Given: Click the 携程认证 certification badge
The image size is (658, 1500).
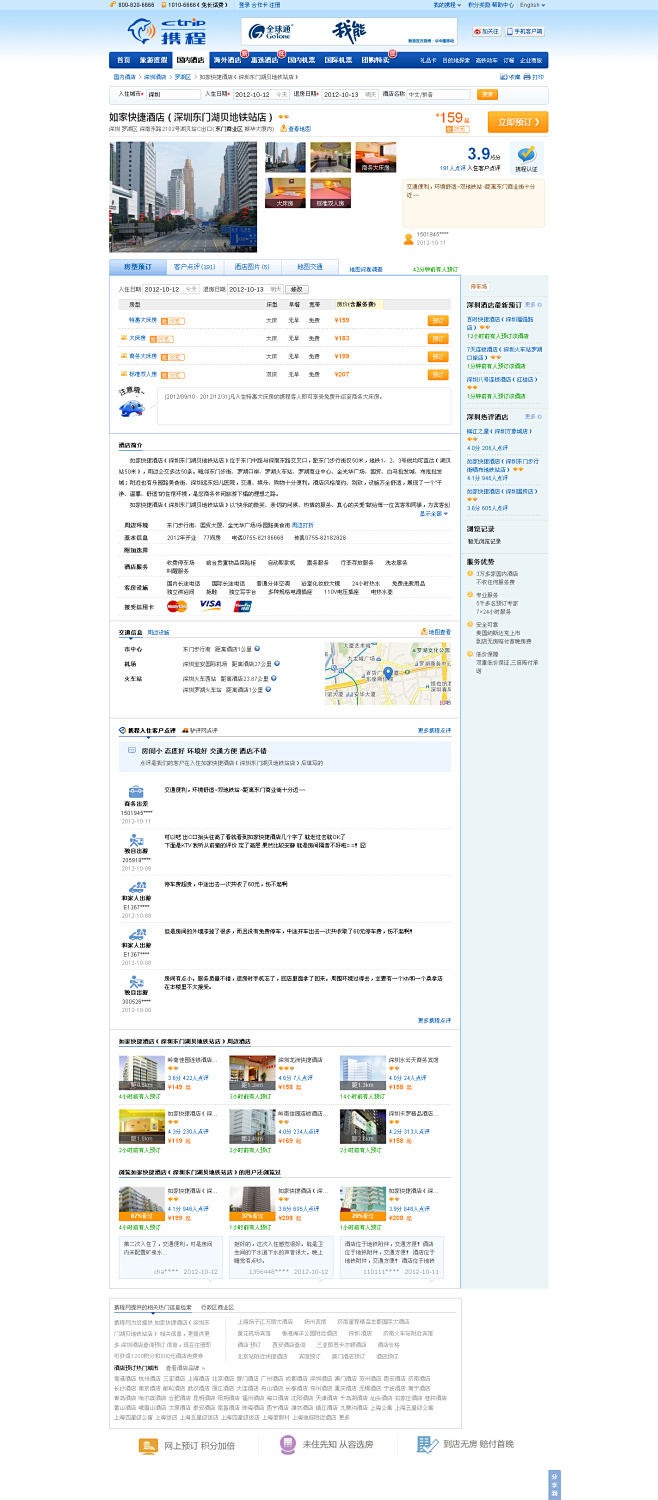Looking at the screenshot, I should pyautogui.click(x=526, y=158).
